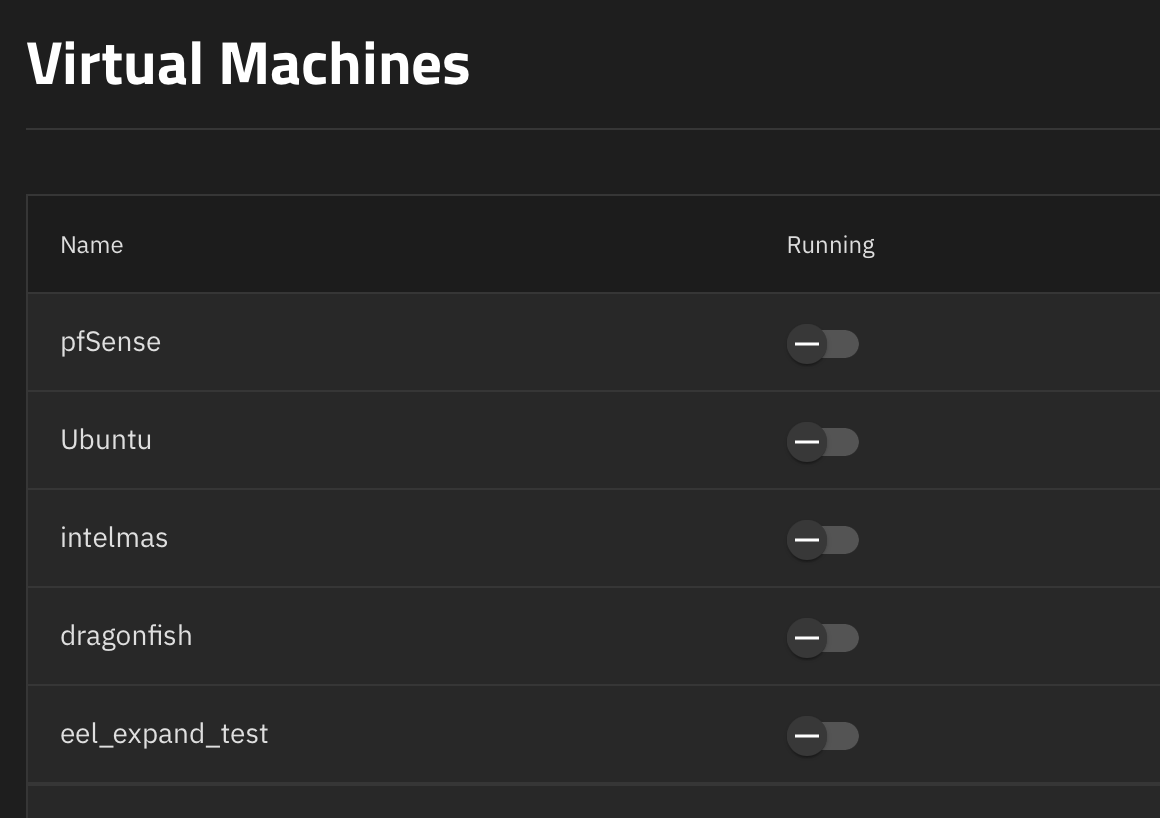
Task: Hit the minus knob icon for intelmas
Action: tap(806, 540)
